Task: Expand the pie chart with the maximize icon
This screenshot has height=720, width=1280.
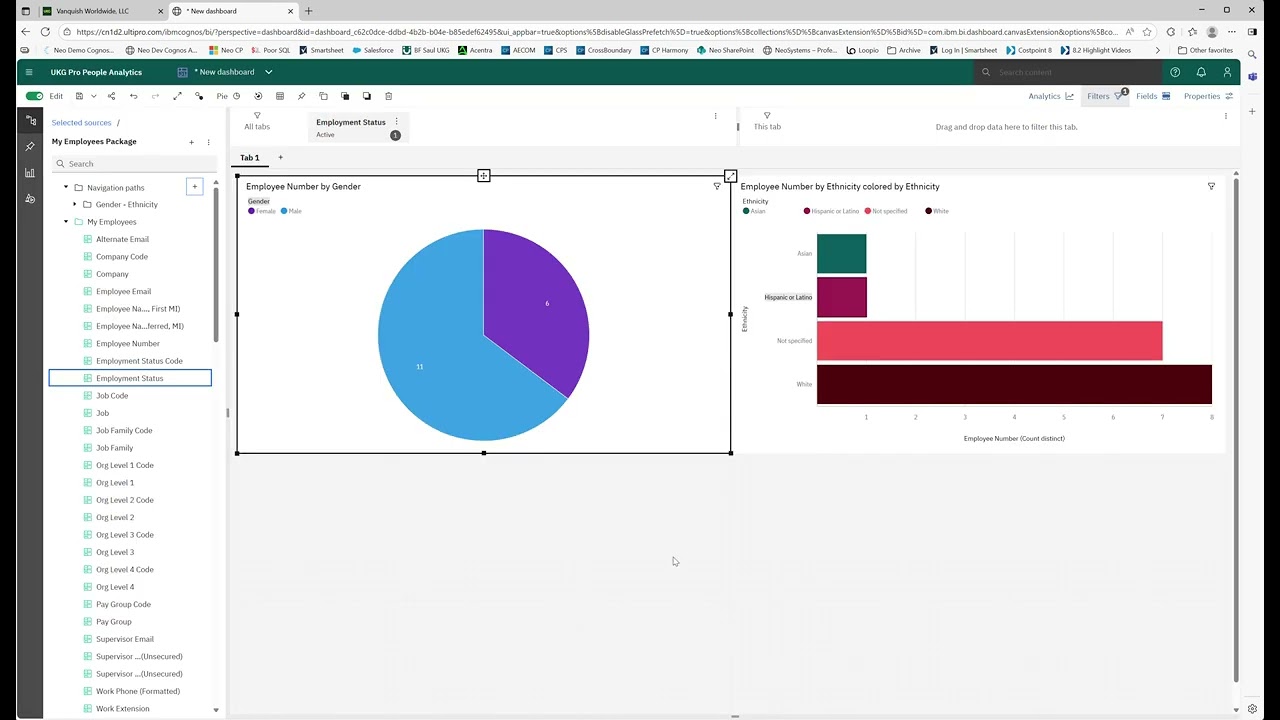Action: click(730, 176)
